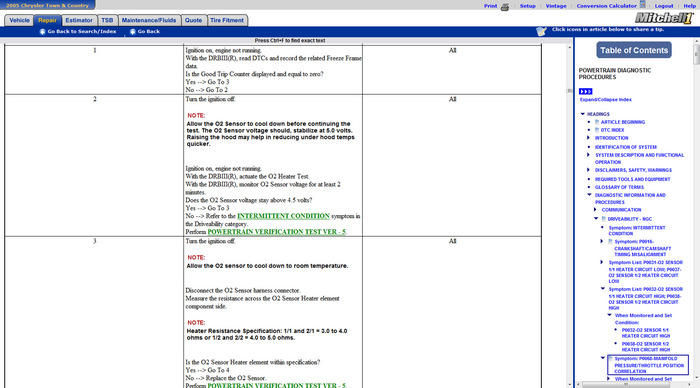The image size is (700, 388).
Task: Open the DTC INDEX contents entry
Action: click(x=612, y=130)
